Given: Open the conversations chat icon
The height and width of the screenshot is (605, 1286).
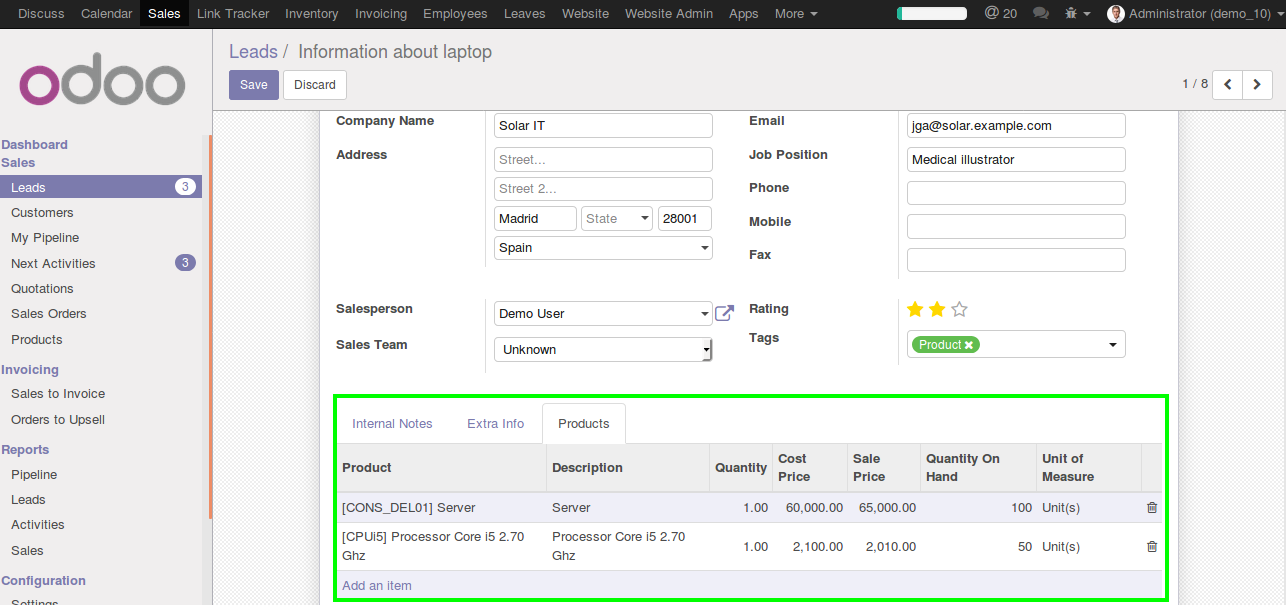Looking at the screenshot, I should (1041, 14).
